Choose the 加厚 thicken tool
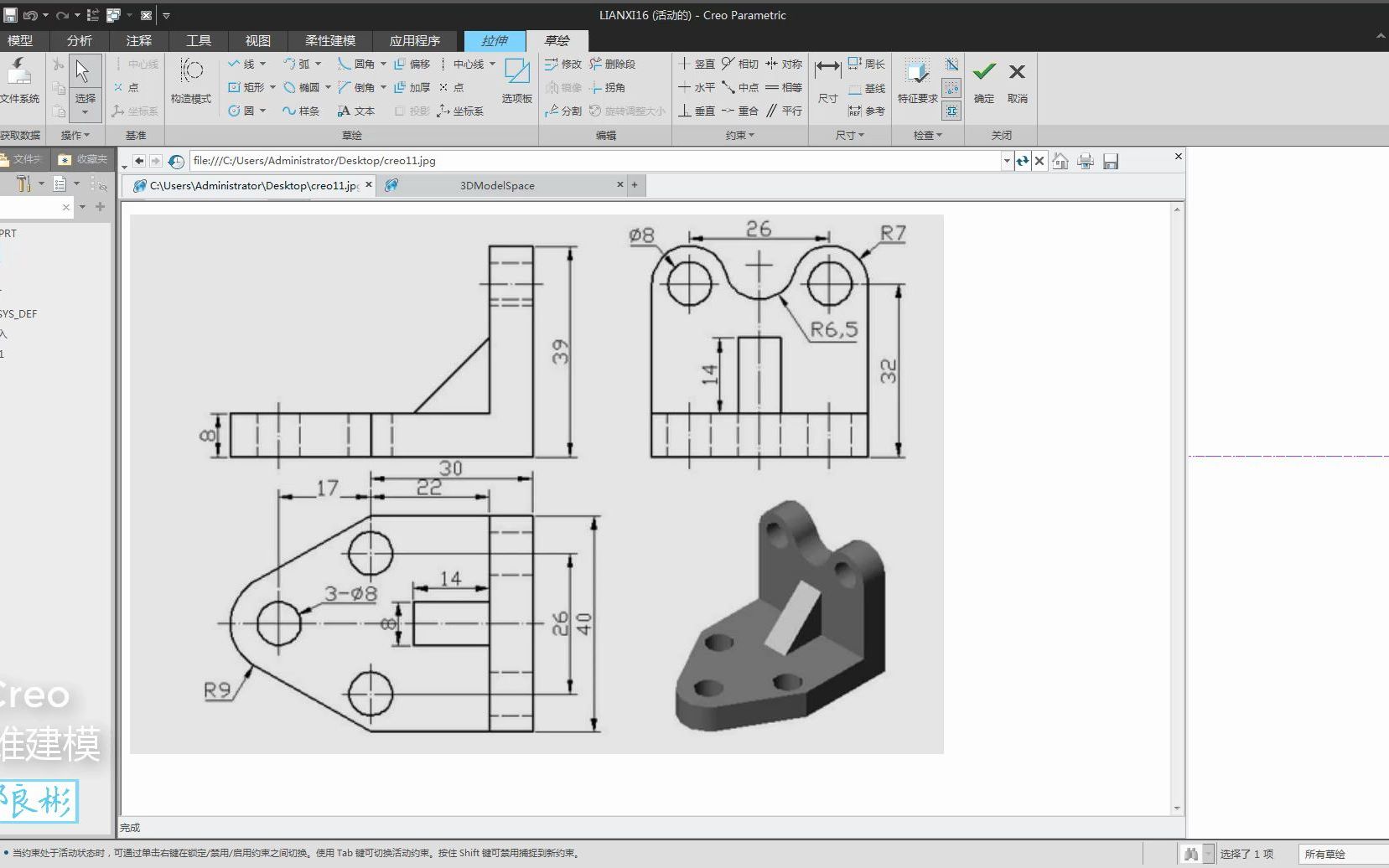 (412, 87)
